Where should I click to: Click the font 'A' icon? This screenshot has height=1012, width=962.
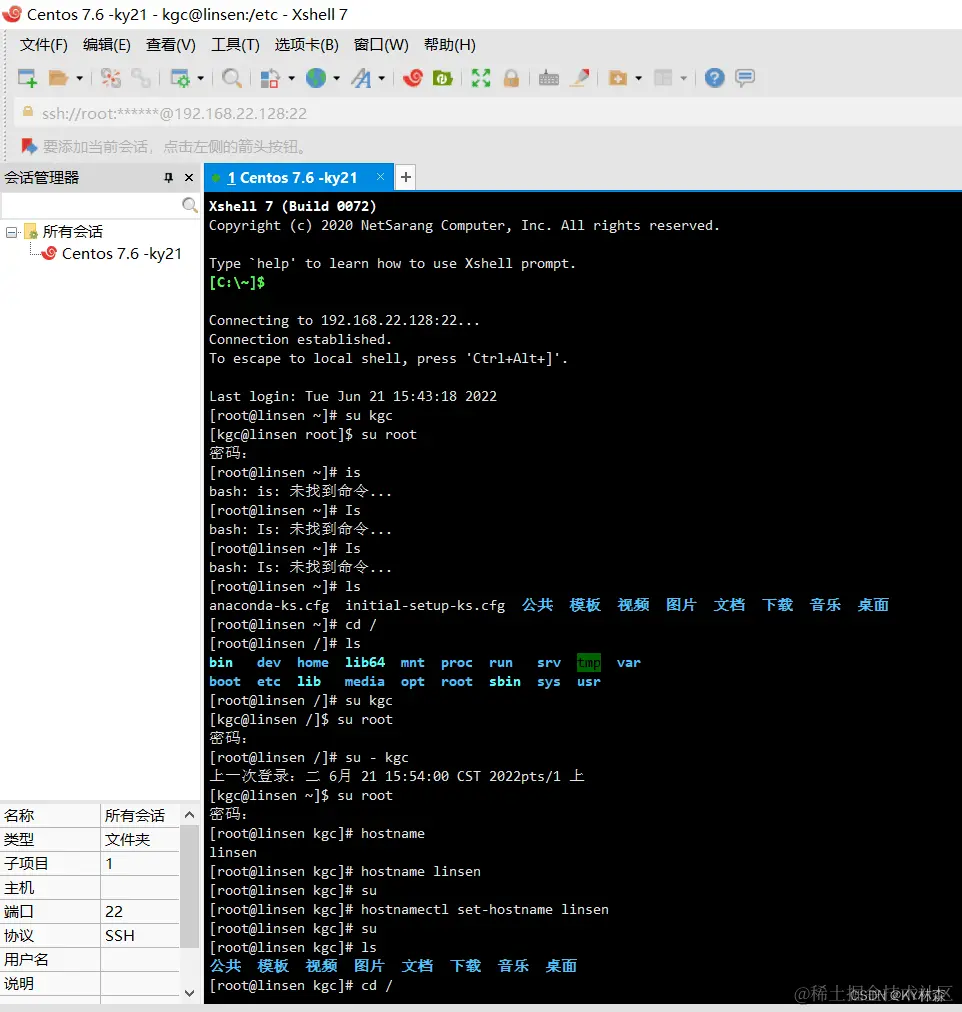click(361, 78)
